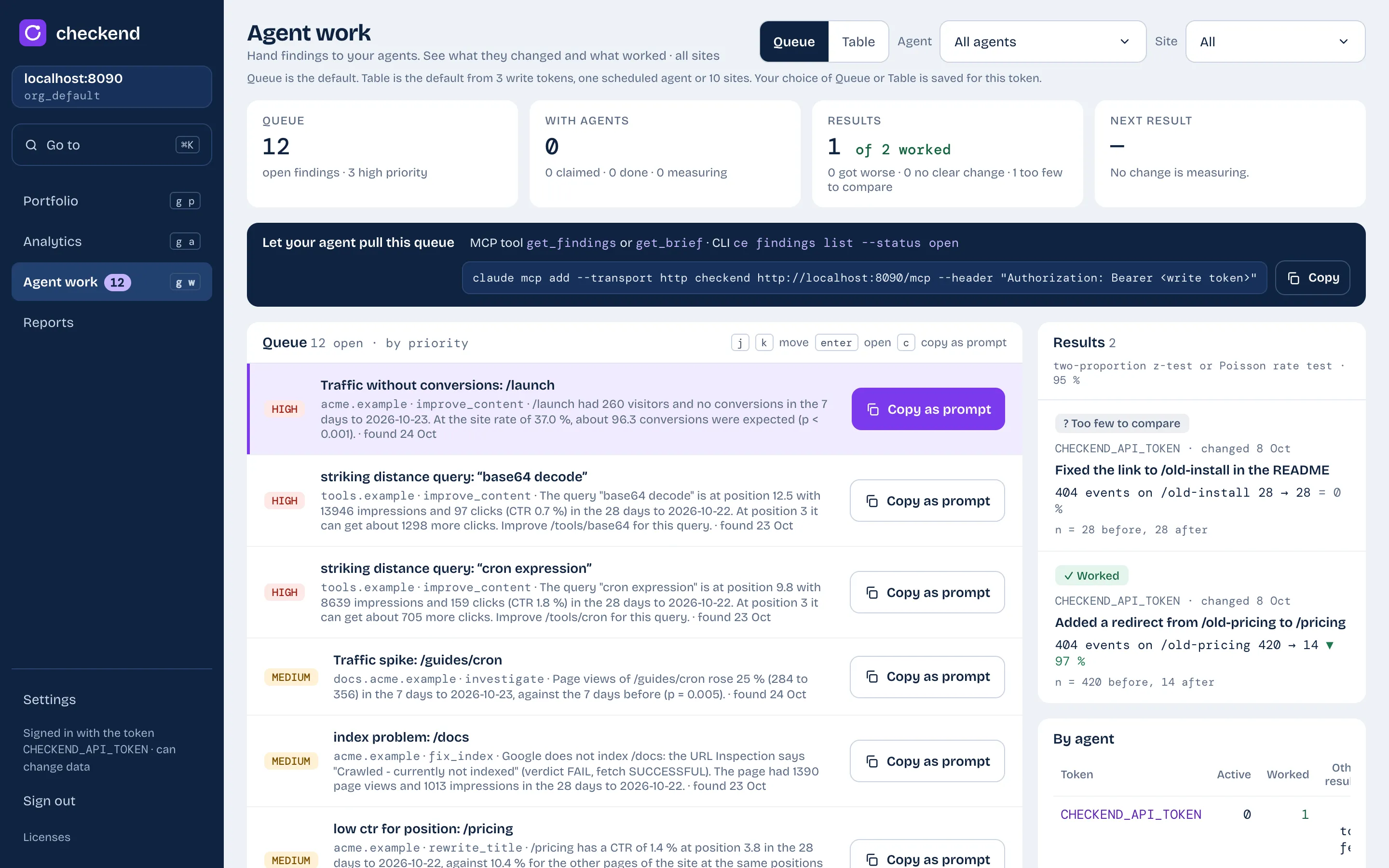This screenshot has height=868, width=1389.
Task: Click the claude mcp add command text box
Action: point(864,278)
